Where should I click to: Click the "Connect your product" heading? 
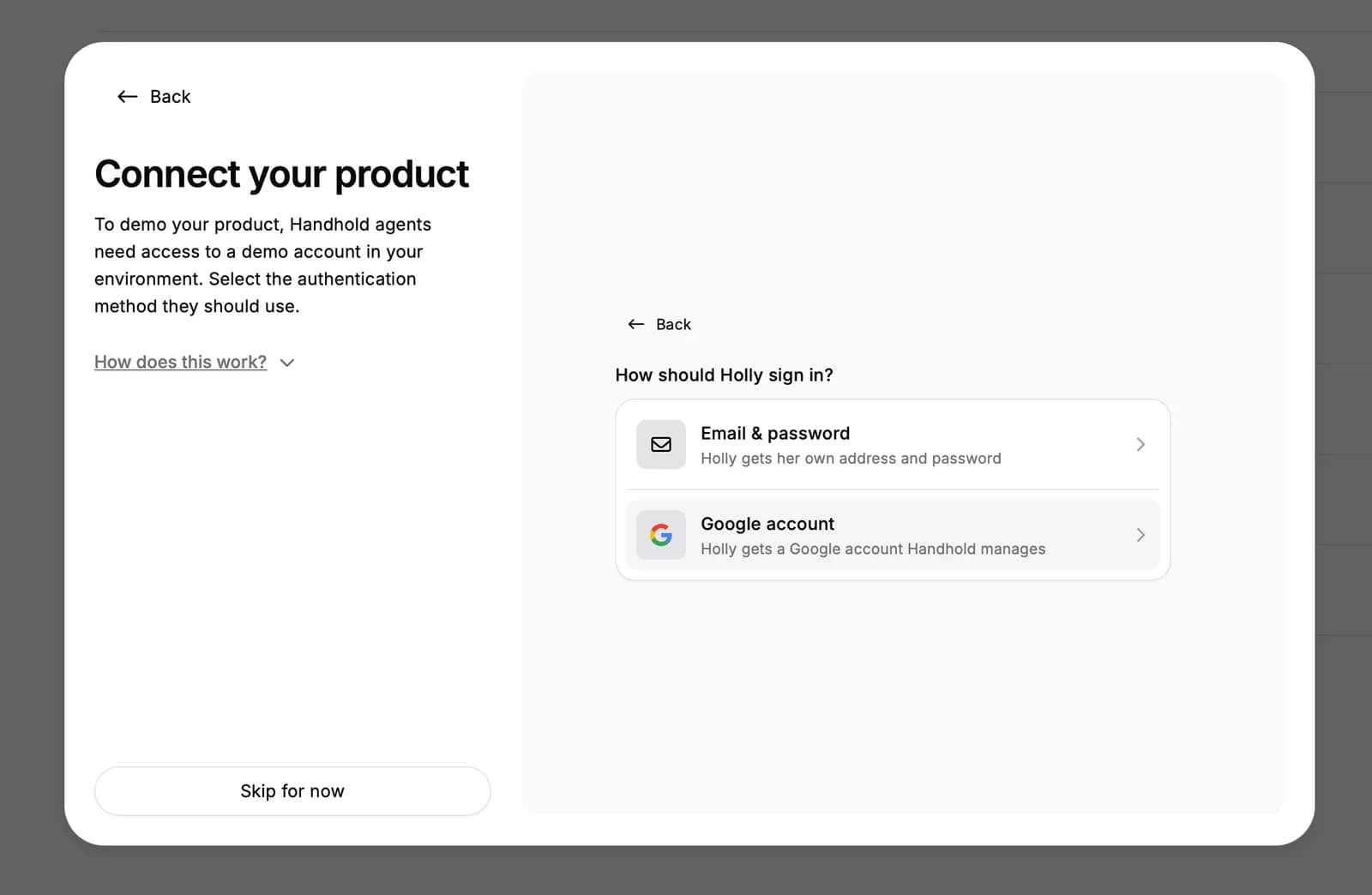281,174
